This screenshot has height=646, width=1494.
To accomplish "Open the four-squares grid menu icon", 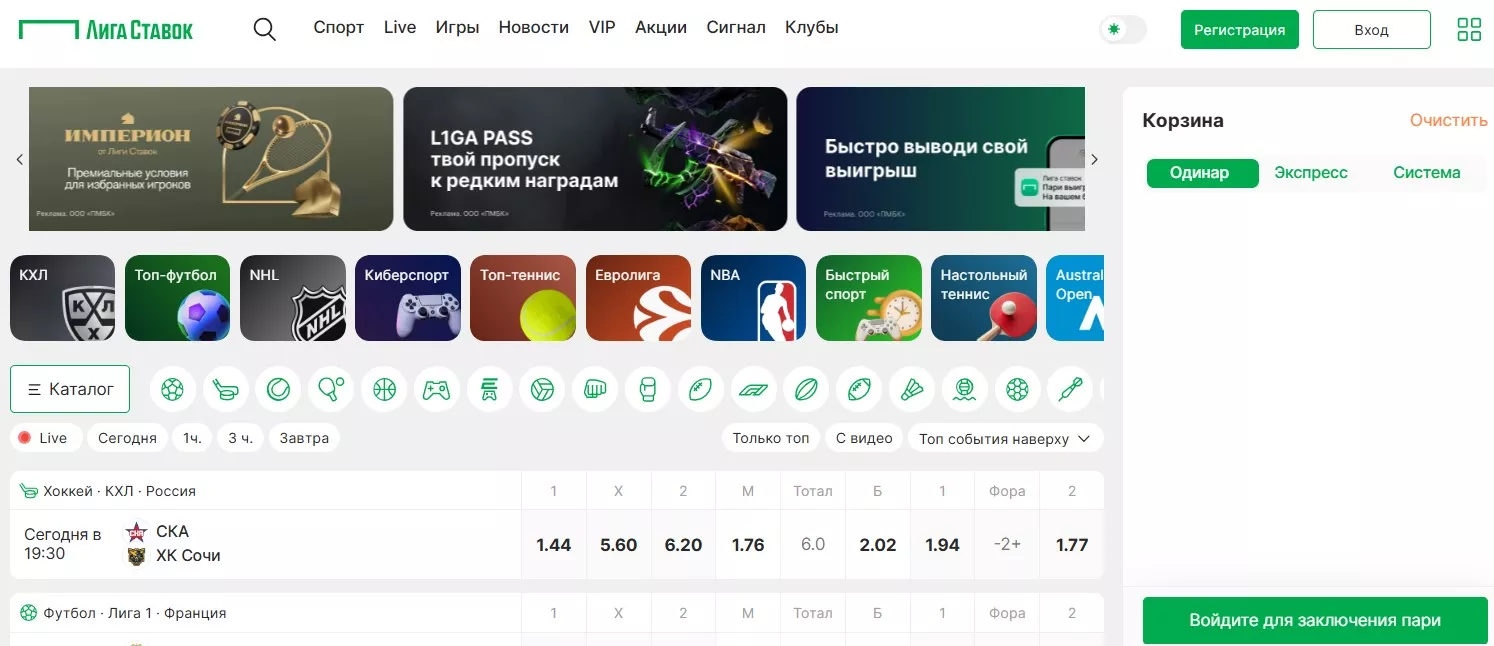I will pos(1469,29).
